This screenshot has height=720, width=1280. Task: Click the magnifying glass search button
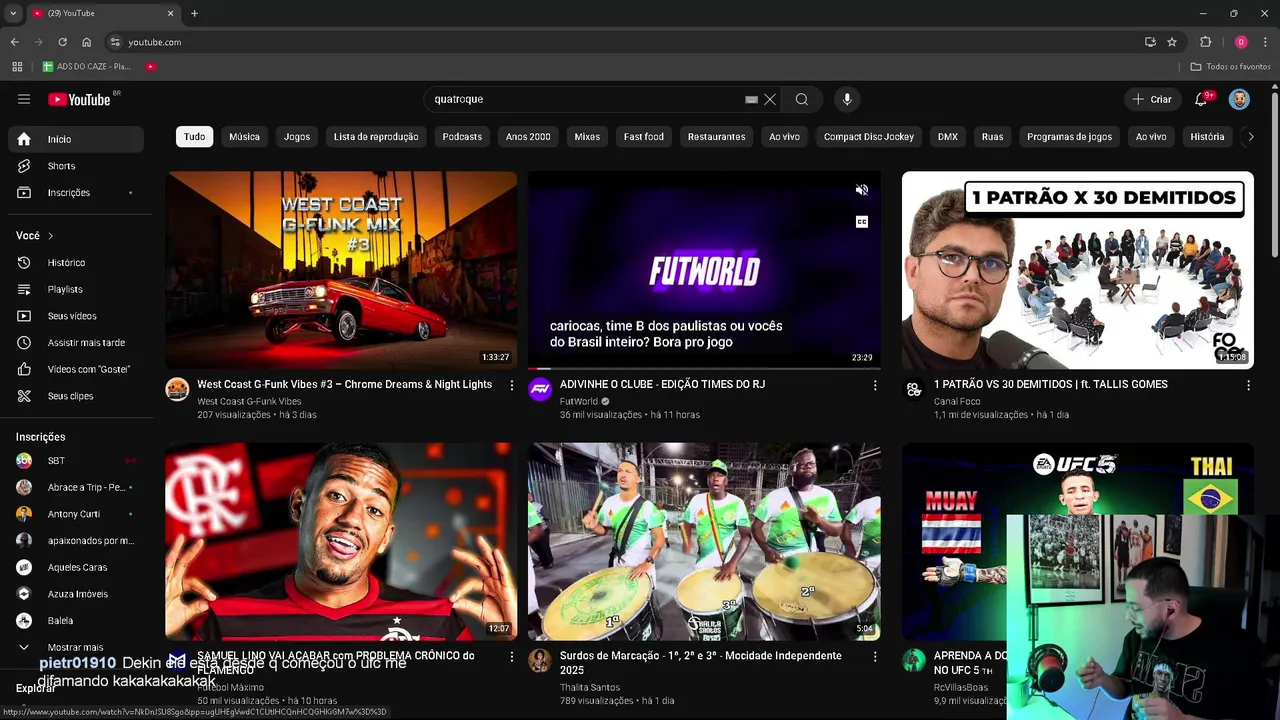click(802, 99)
